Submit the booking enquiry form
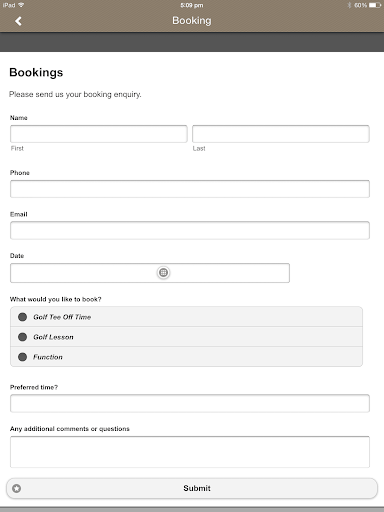 [192, 488]
